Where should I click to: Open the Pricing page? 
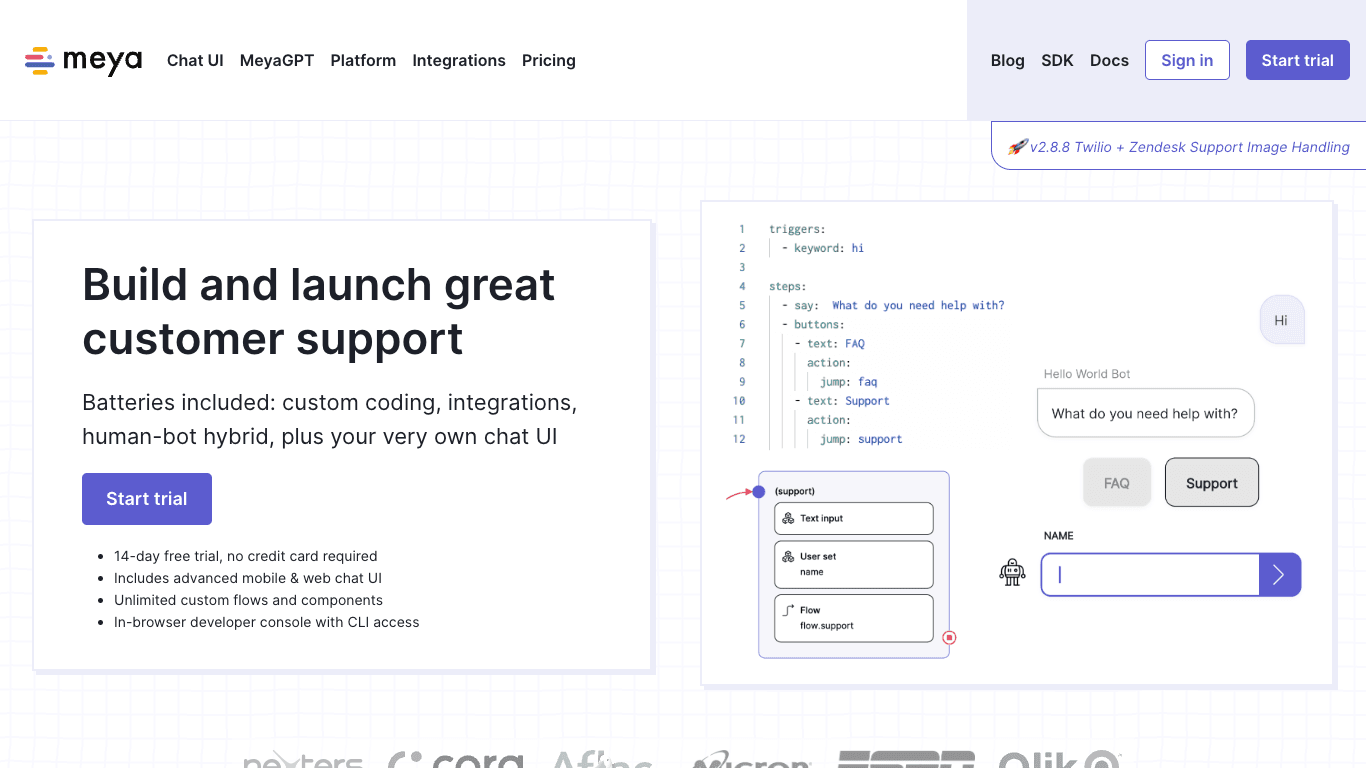point(549,60)
